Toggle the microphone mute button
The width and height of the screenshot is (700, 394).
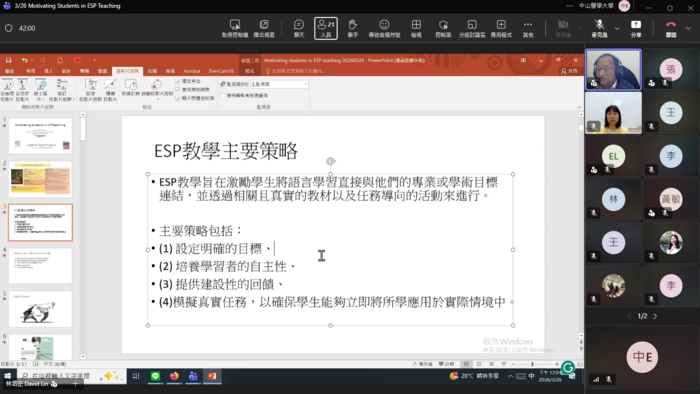(599, 28)
